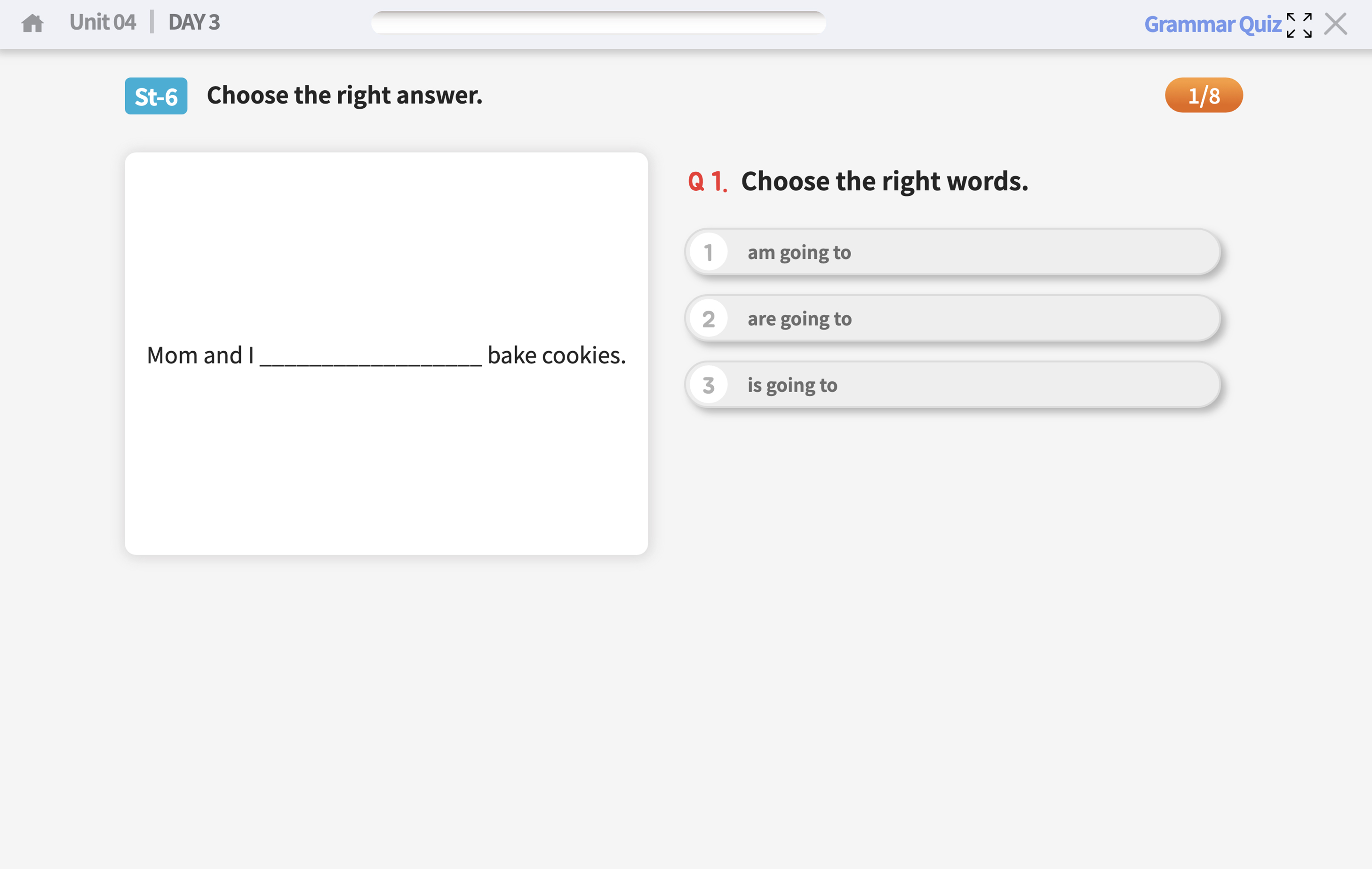This screenshot has width=1372, height=869.
Task: Click the 'bake cookies.' sentence text
Action: 556,355
